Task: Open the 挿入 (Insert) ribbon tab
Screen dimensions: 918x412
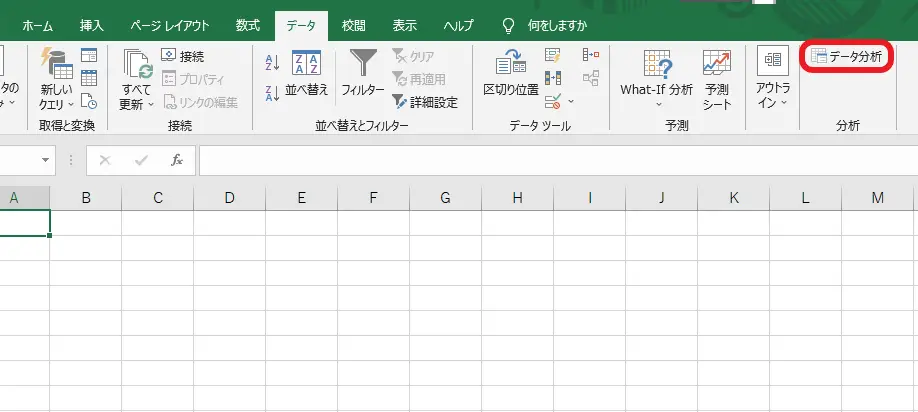Action: click(92, 24)
